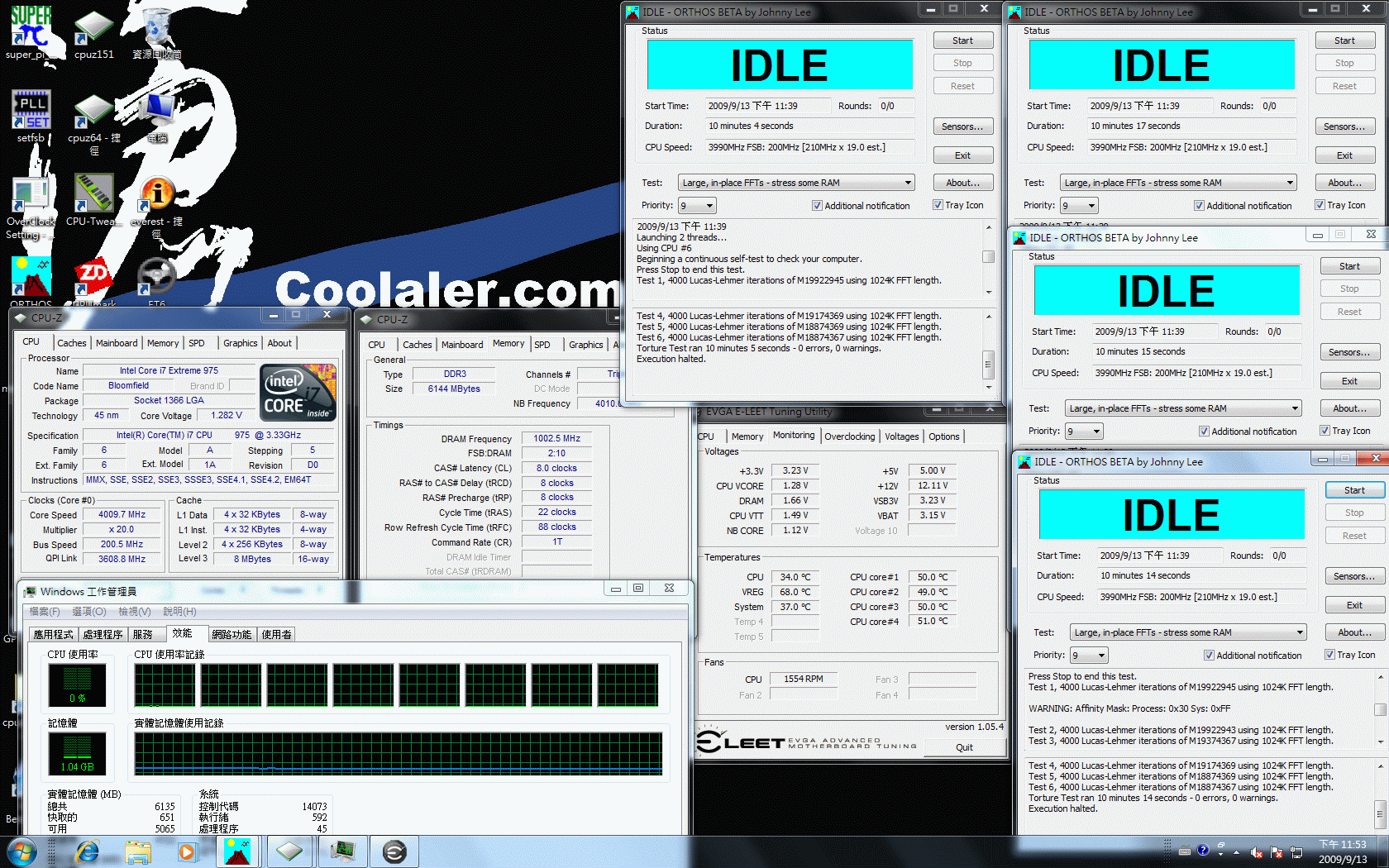Switch to EVGA E-LEET taskbar icon
This screenshot has width=1389, height=868.
[394, 851]
